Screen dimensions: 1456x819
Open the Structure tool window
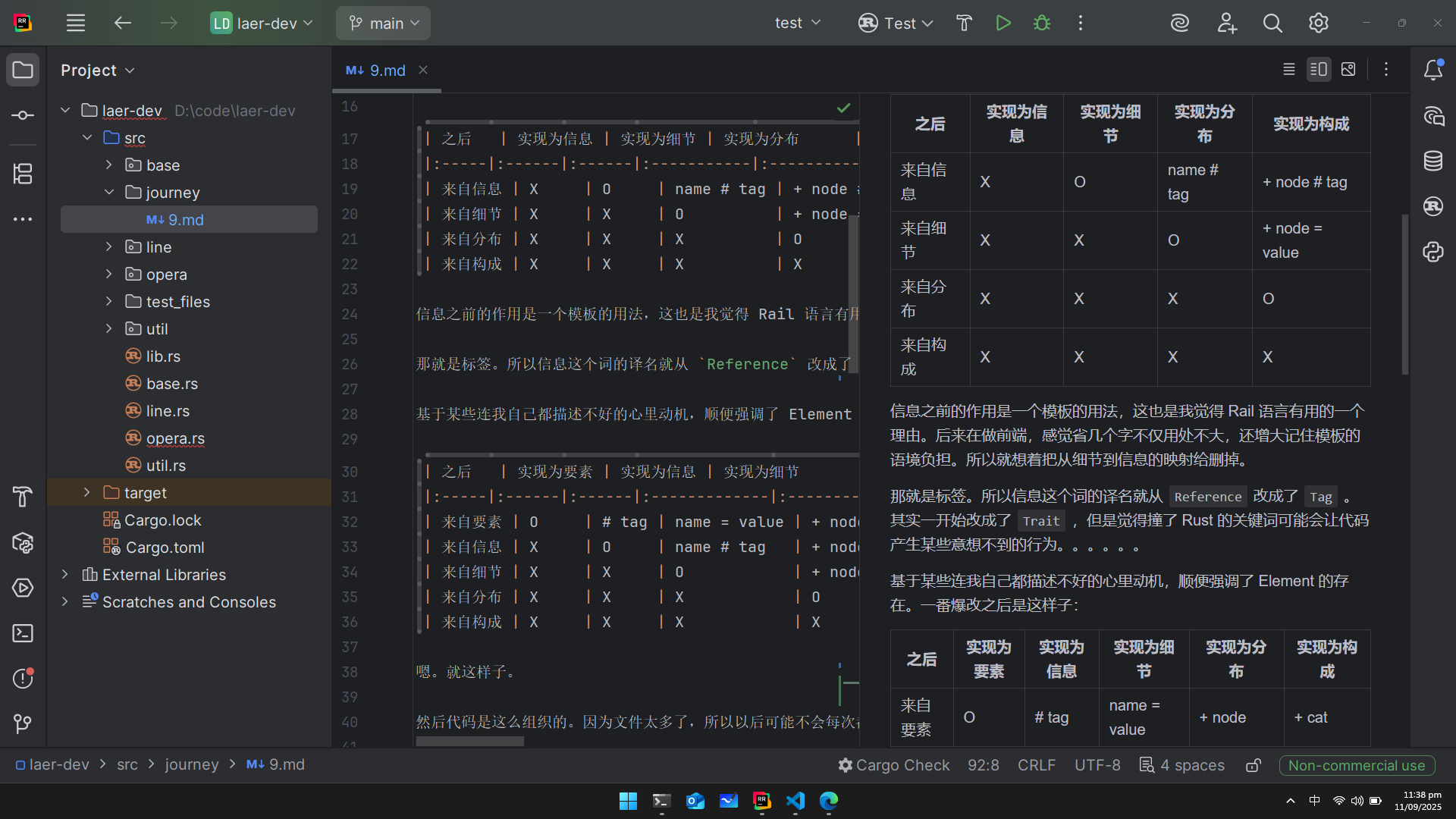click(x=23, y=174)
